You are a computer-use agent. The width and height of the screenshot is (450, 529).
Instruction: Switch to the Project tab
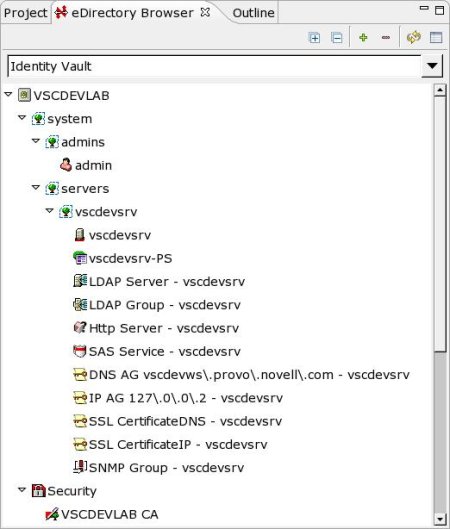26,13
